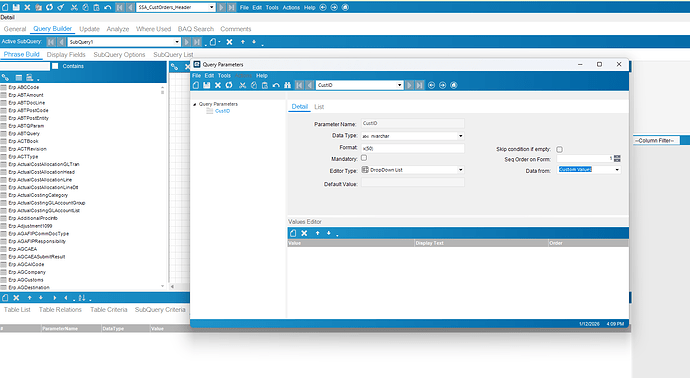
Task: Move the value down in the Values Editor
Action: 328,233
